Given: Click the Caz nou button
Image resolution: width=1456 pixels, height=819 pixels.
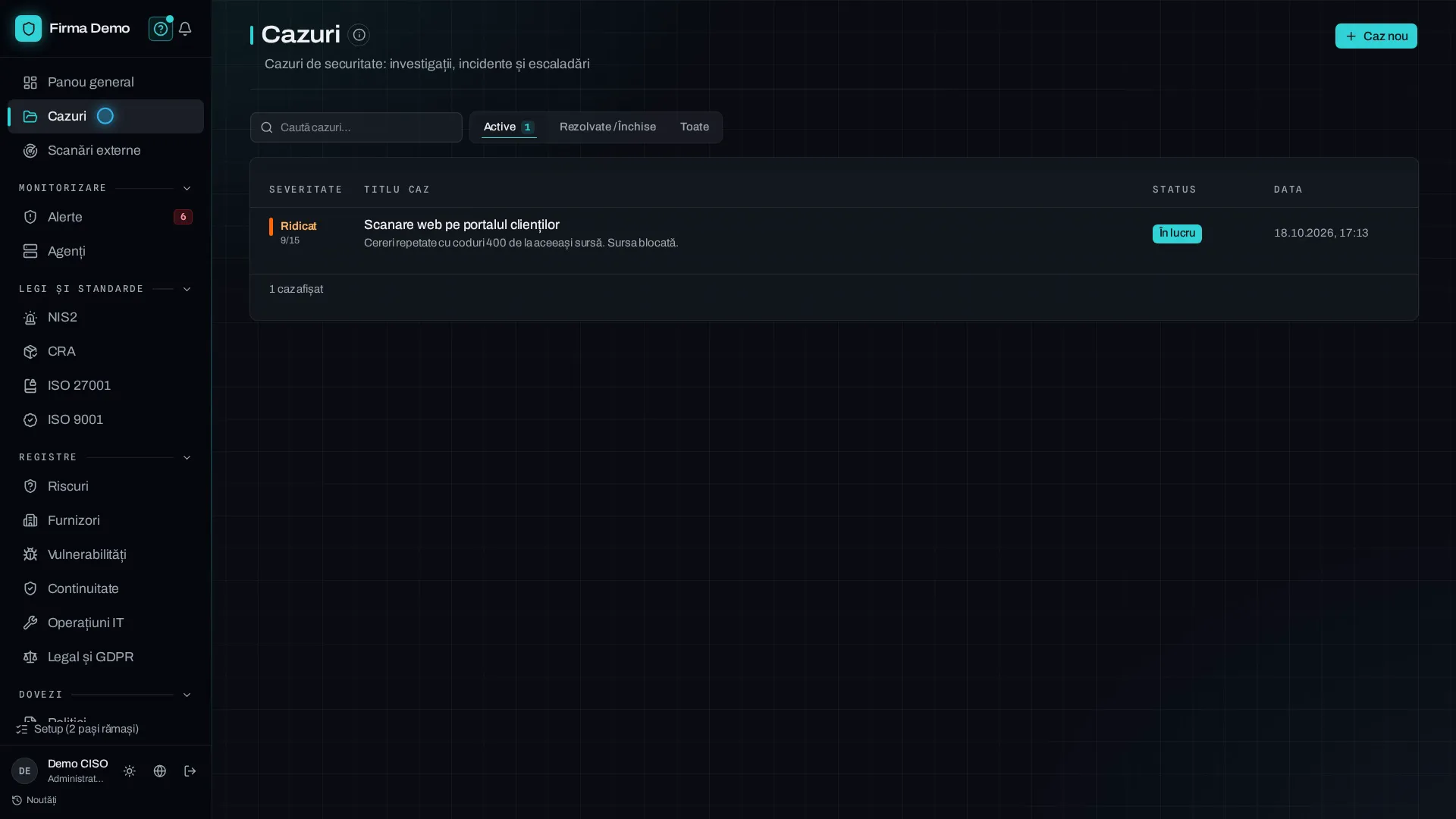Looking at the screenshot, I should tap(1376, 36).
